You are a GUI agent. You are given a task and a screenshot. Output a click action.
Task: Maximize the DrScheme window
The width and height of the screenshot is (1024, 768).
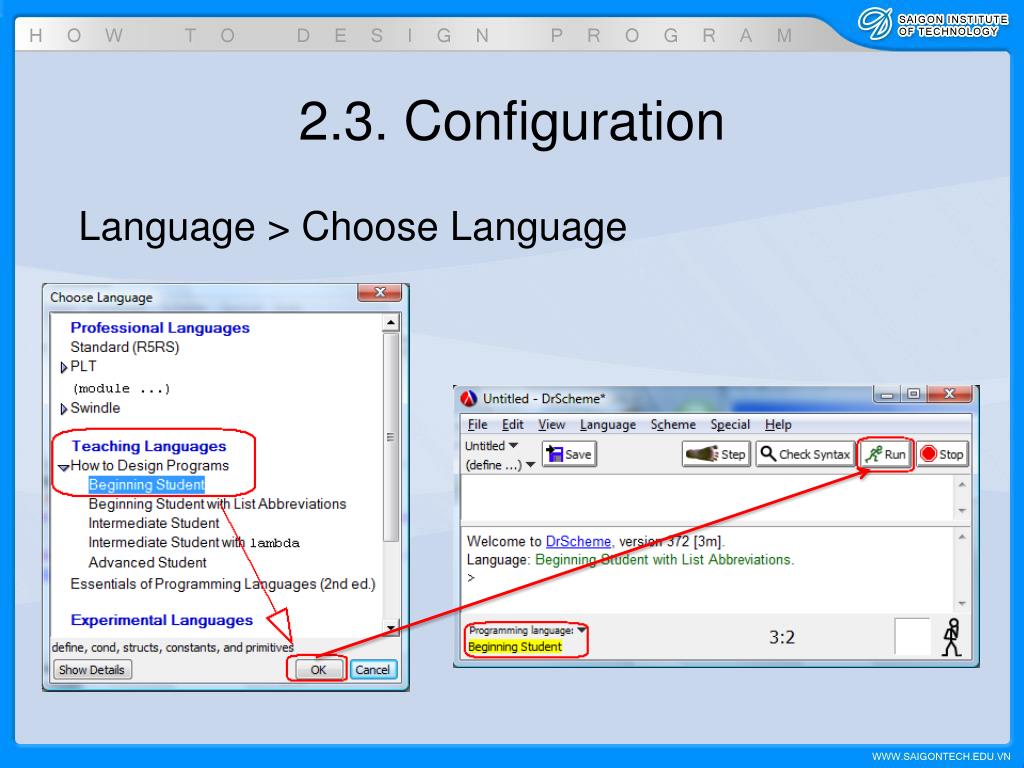tap(914, 394)
